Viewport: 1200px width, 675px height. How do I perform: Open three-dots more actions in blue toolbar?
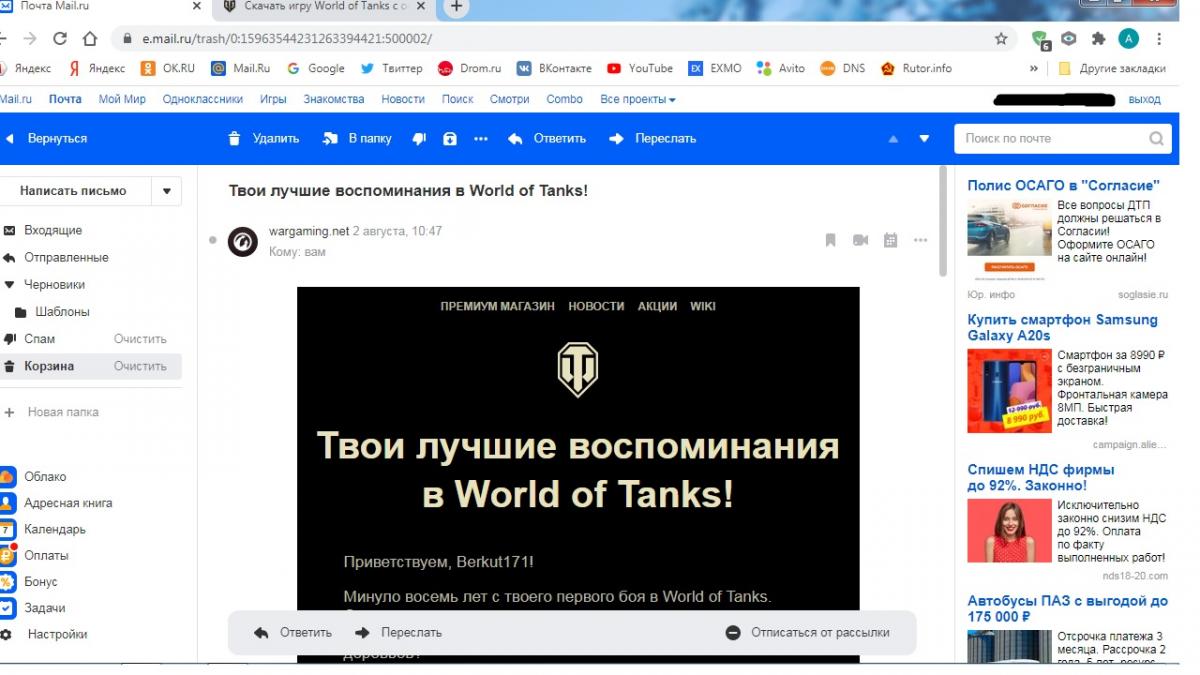(x=481, y=139)
